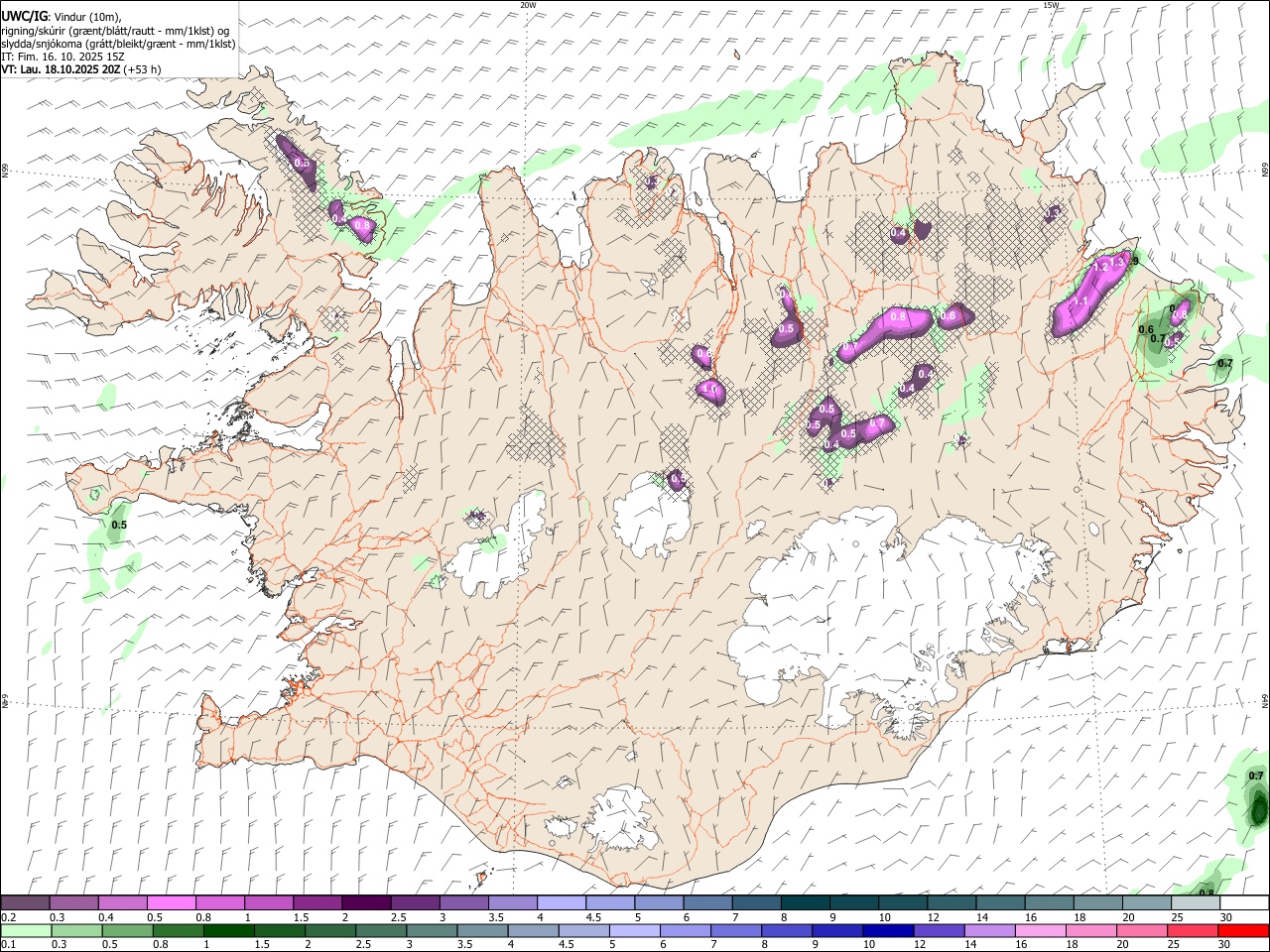Click the '1.0' snowfall value on the map

[x=710, y=390]
